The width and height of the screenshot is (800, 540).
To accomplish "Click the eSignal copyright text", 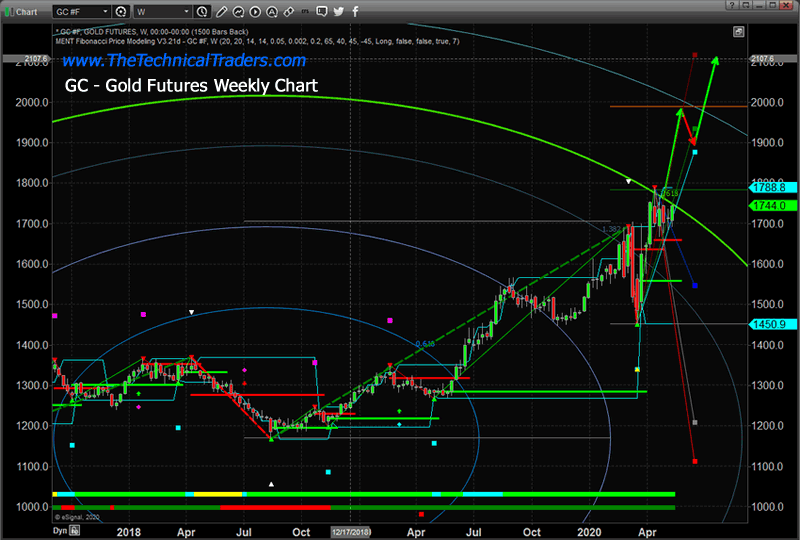I will click(77, 518).
